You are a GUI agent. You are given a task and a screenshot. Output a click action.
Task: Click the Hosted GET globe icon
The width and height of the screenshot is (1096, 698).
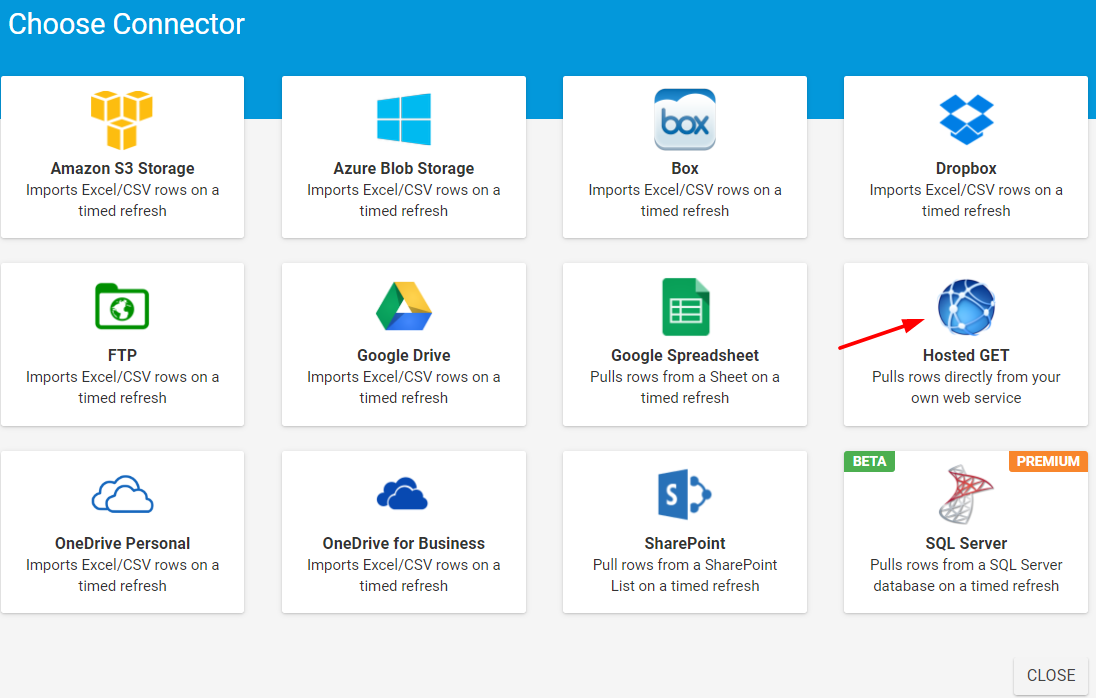coord(966,307)
